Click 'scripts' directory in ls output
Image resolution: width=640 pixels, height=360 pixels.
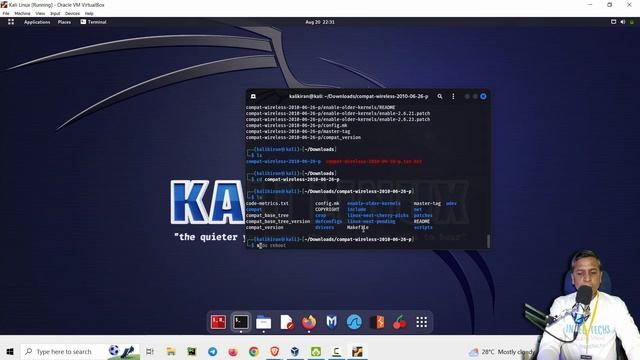423,227
